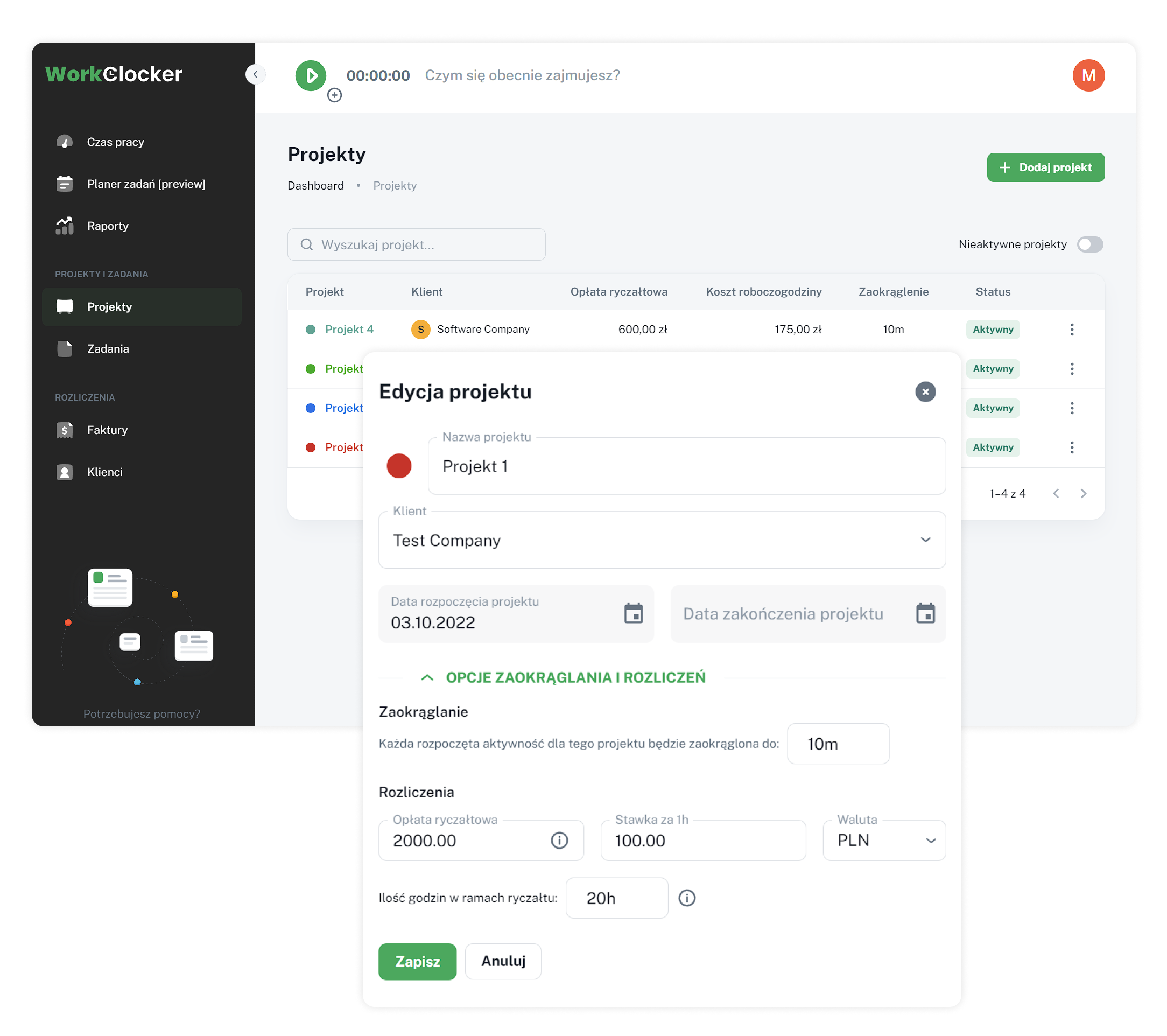Open start date calendar picker icon

point(633,613)
